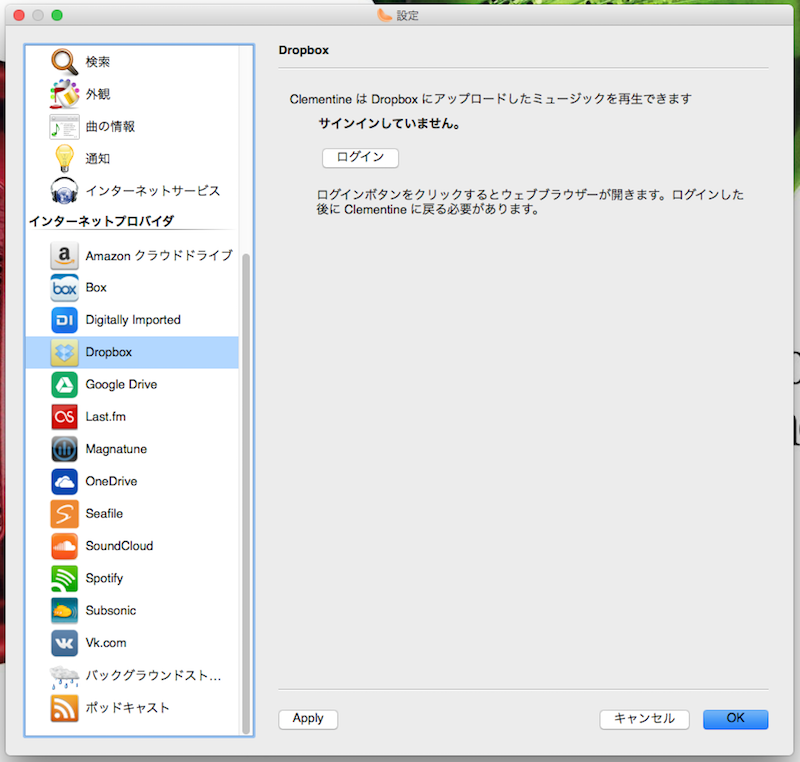Open 通知 notification settings
The image size is (800, 762).
(98, 159)
